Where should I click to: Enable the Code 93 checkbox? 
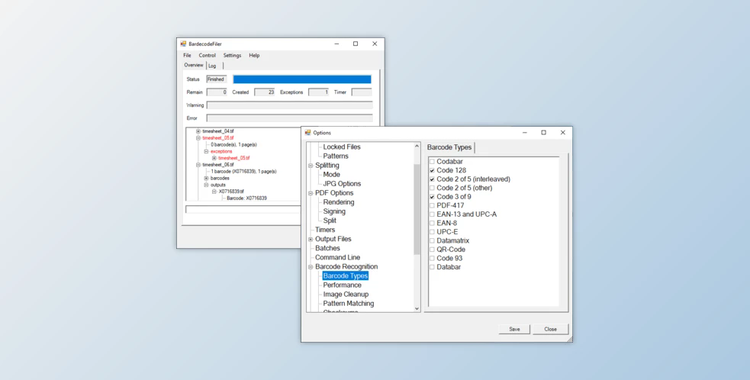[432, 258]
